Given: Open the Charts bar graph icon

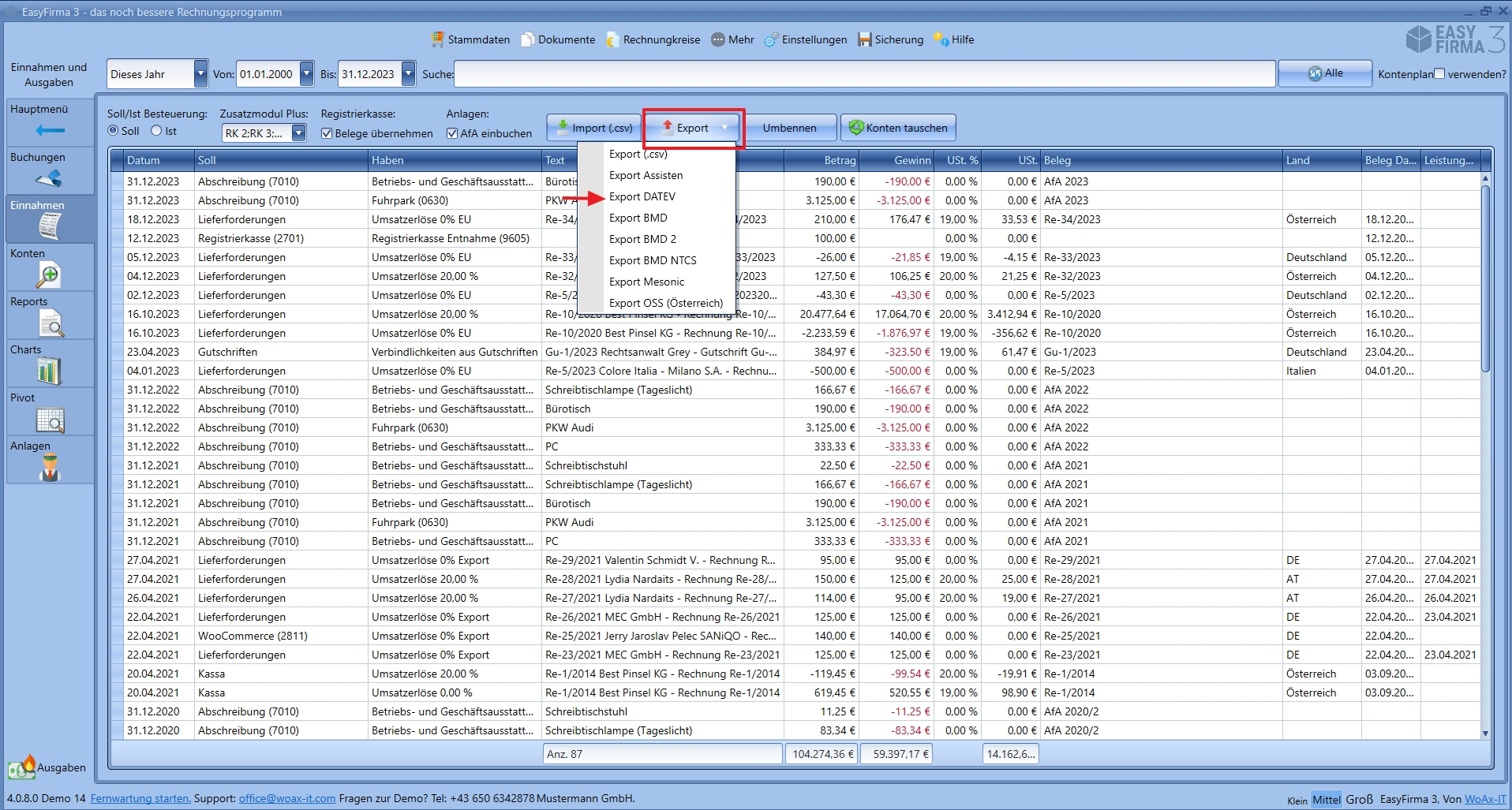Looking at the screenshot, I should click(x=49, y=371).
